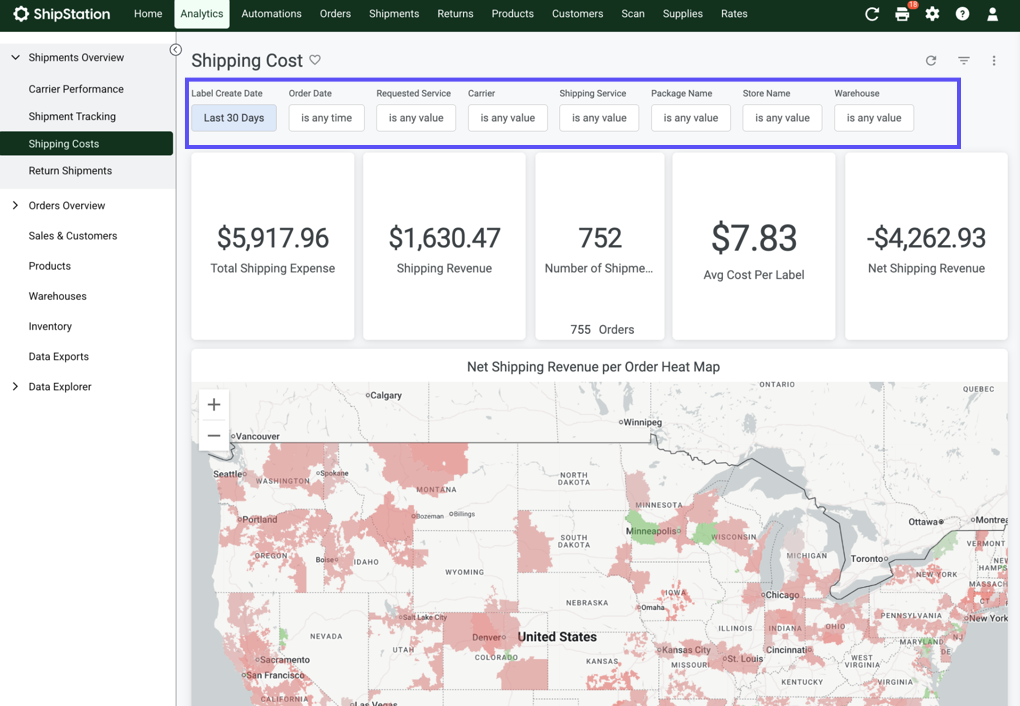The width and height of the screenshot is (1020, 706).
Task: Open Shipment Tracking report
Action: coord(72,116)
